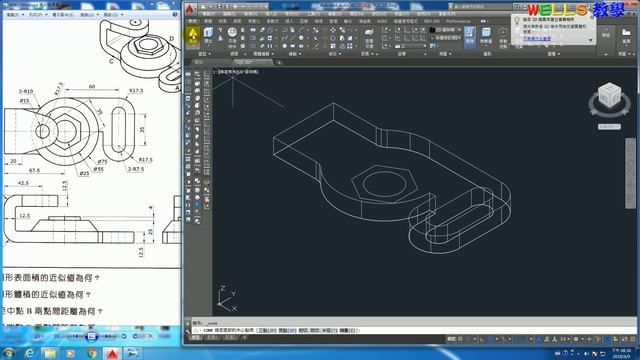The image size is (640, 360).
Task: Select the Move tool in Modify panel
Action: coord(333,30)
